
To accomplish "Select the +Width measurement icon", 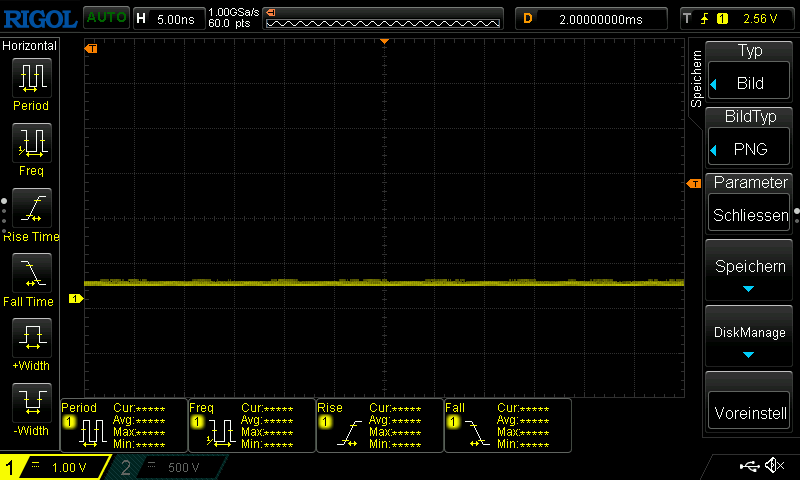I will (x=31, y=338).
